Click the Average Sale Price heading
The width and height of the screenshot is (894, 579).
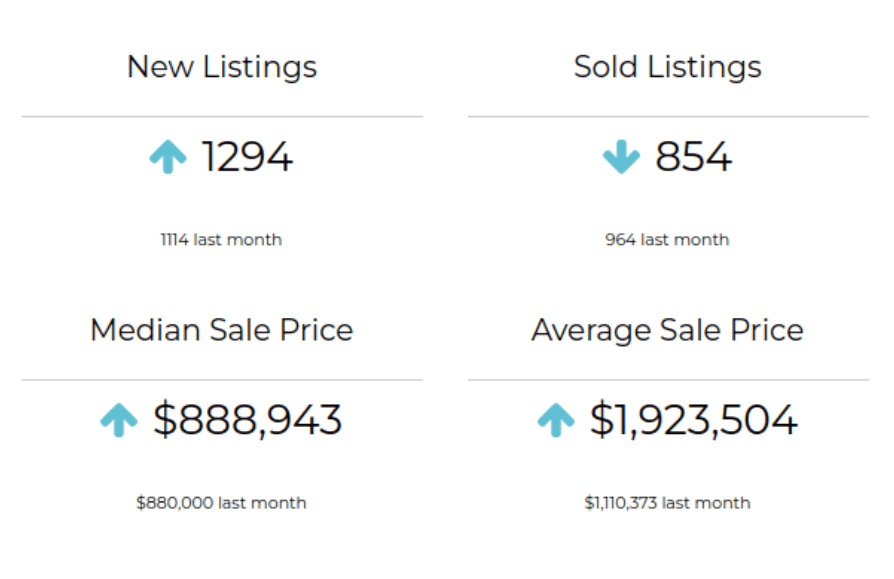point(667,330)
